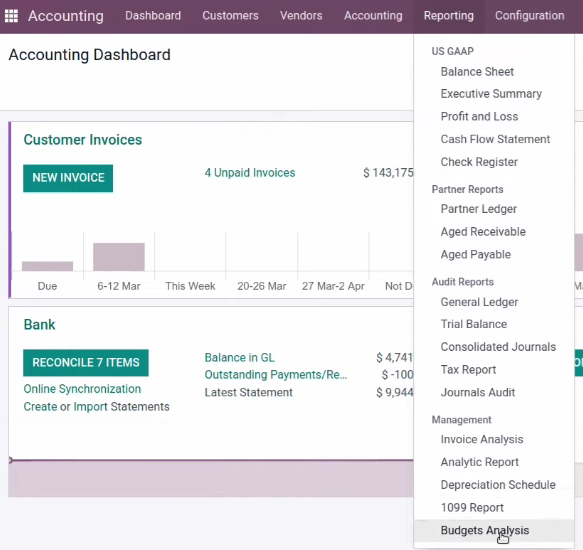The image size is (583, 550).
Task: Open the Tax Report item
Action: (468, 370)
